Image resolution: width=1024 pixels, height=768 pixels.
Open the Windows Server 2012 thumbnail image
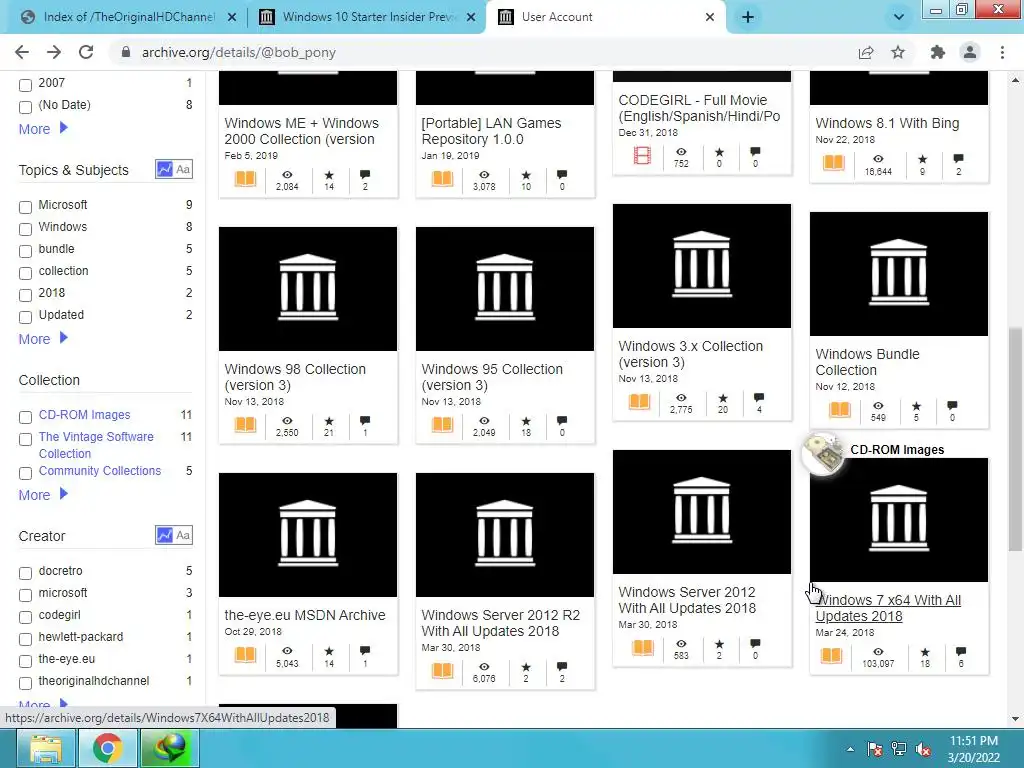tap(701, 512)
